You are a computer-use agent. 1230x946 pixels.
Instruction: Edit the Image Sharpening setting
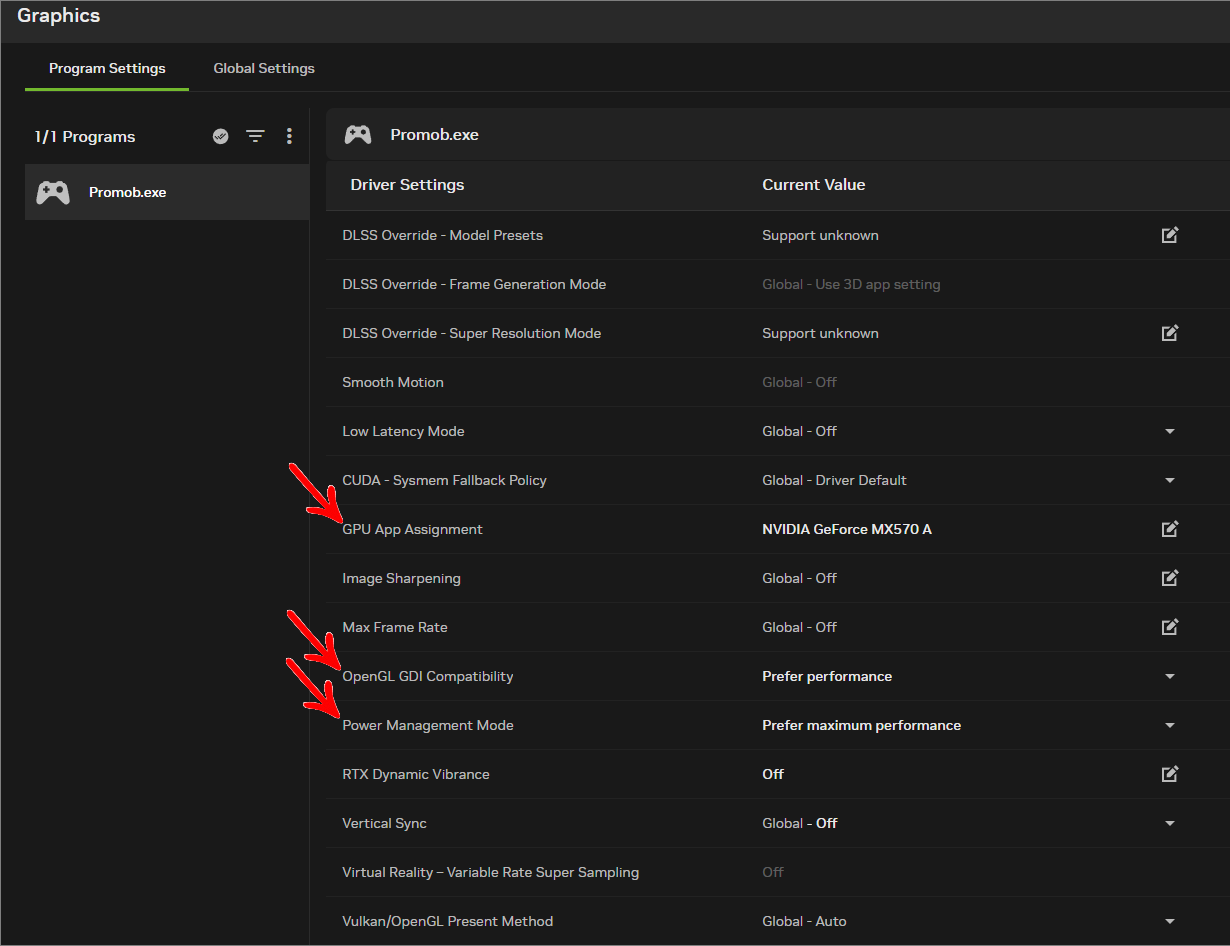1170,578
